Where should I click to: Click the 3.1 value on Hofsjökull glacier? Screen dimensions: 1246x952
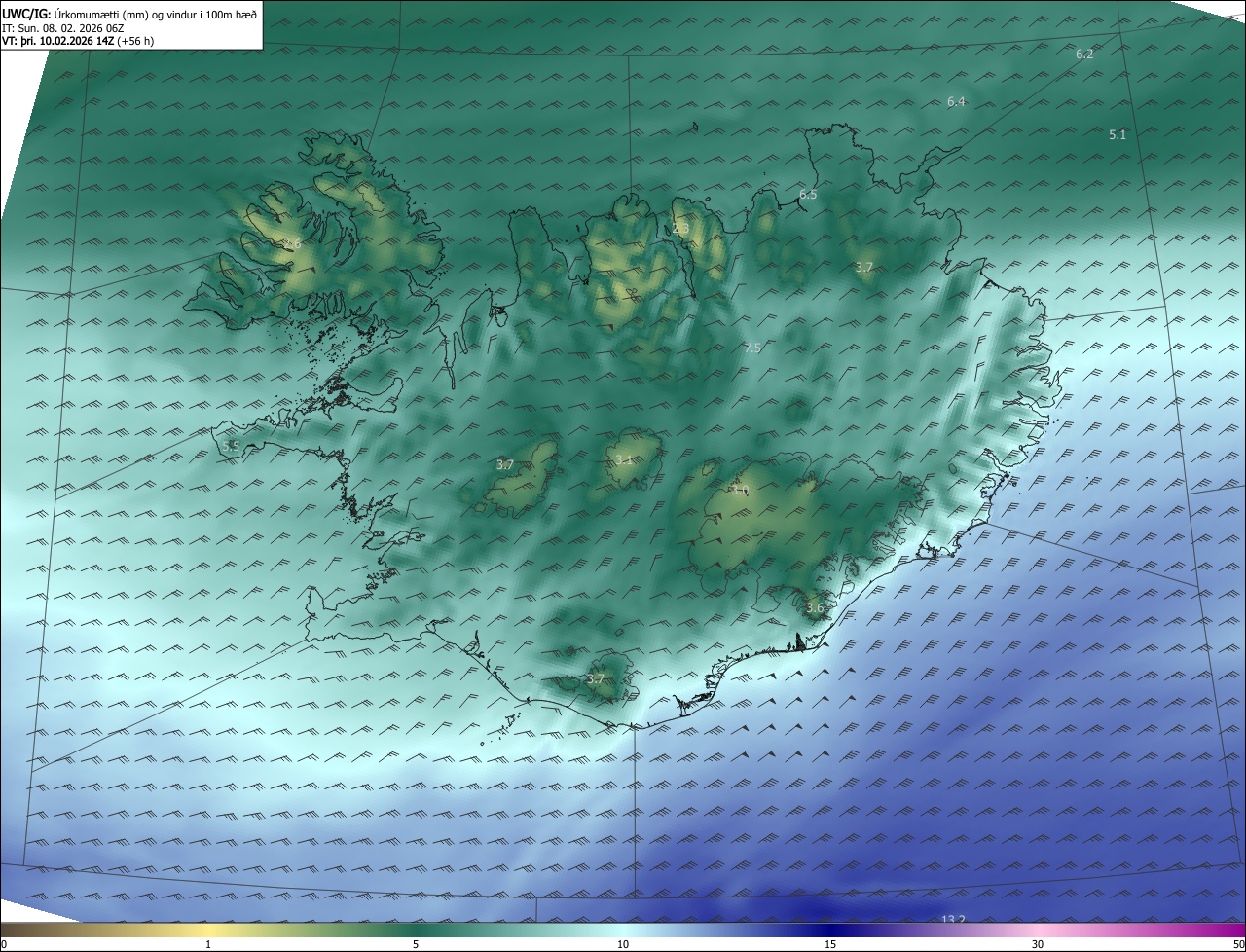624,460
